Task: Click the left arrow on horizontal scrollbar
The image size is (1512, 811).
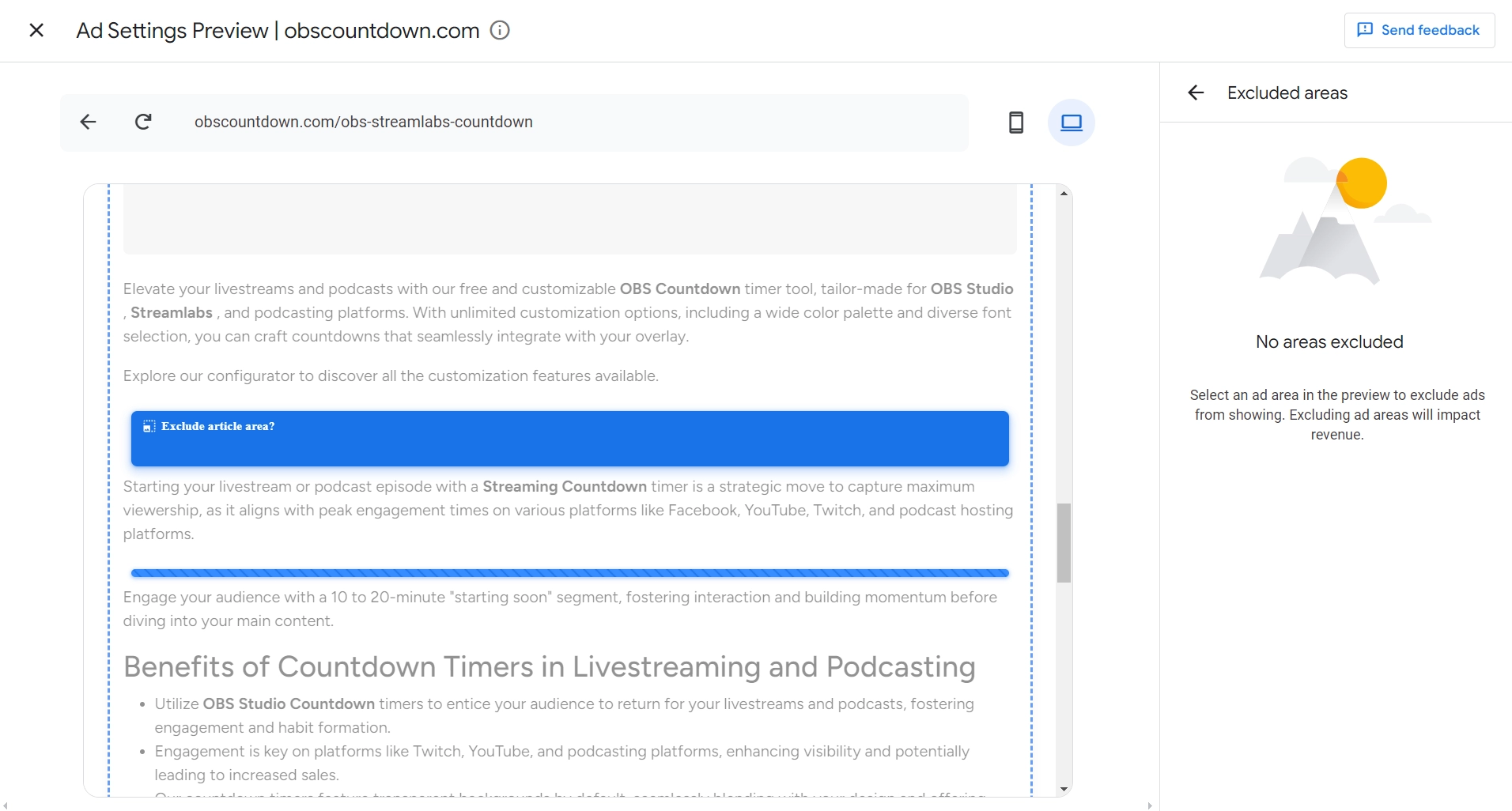Action: (6, 805)
